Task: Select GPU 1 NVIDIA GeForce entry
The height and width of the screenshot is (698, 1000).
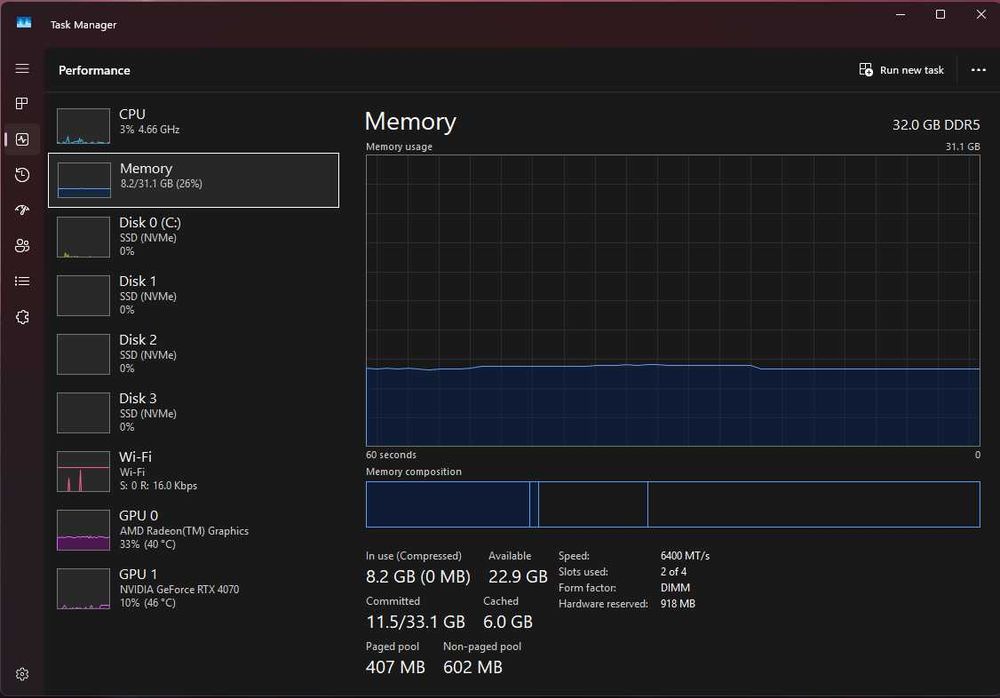Action: [193, 589]
